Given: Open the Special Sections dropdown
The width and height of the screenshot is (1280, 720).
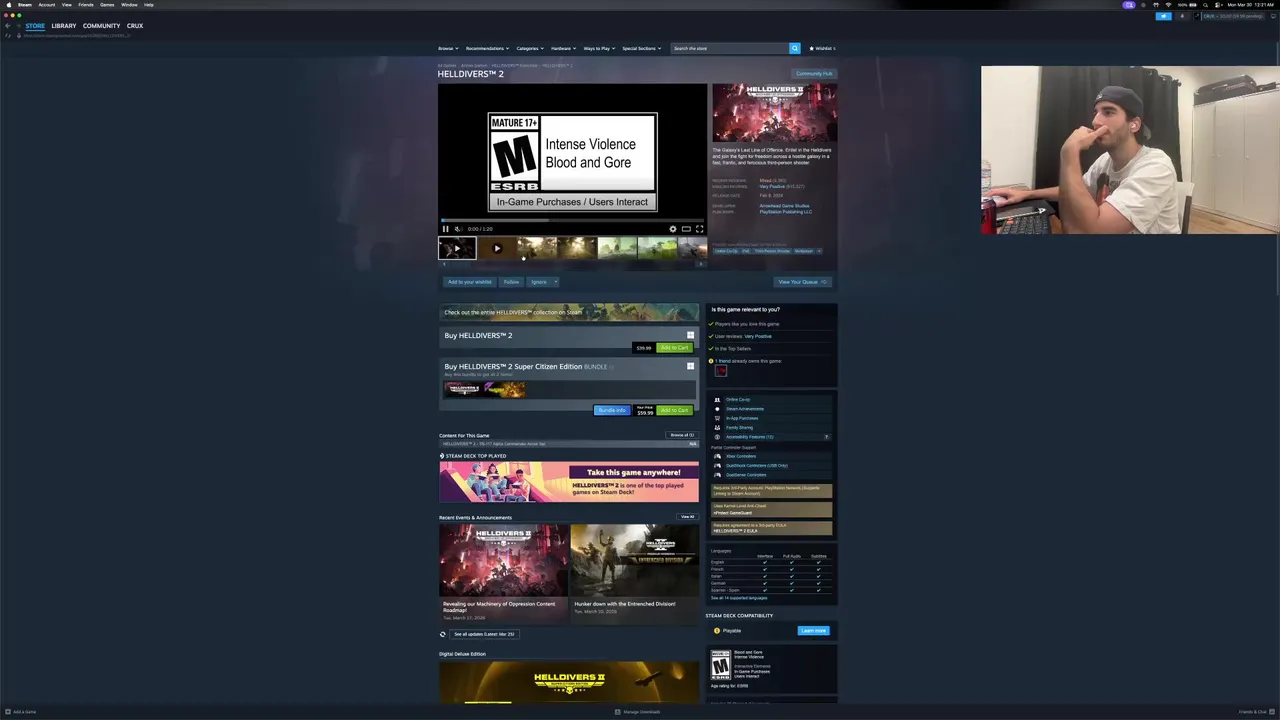Looking at the screenshot, I should coord(642,48).
